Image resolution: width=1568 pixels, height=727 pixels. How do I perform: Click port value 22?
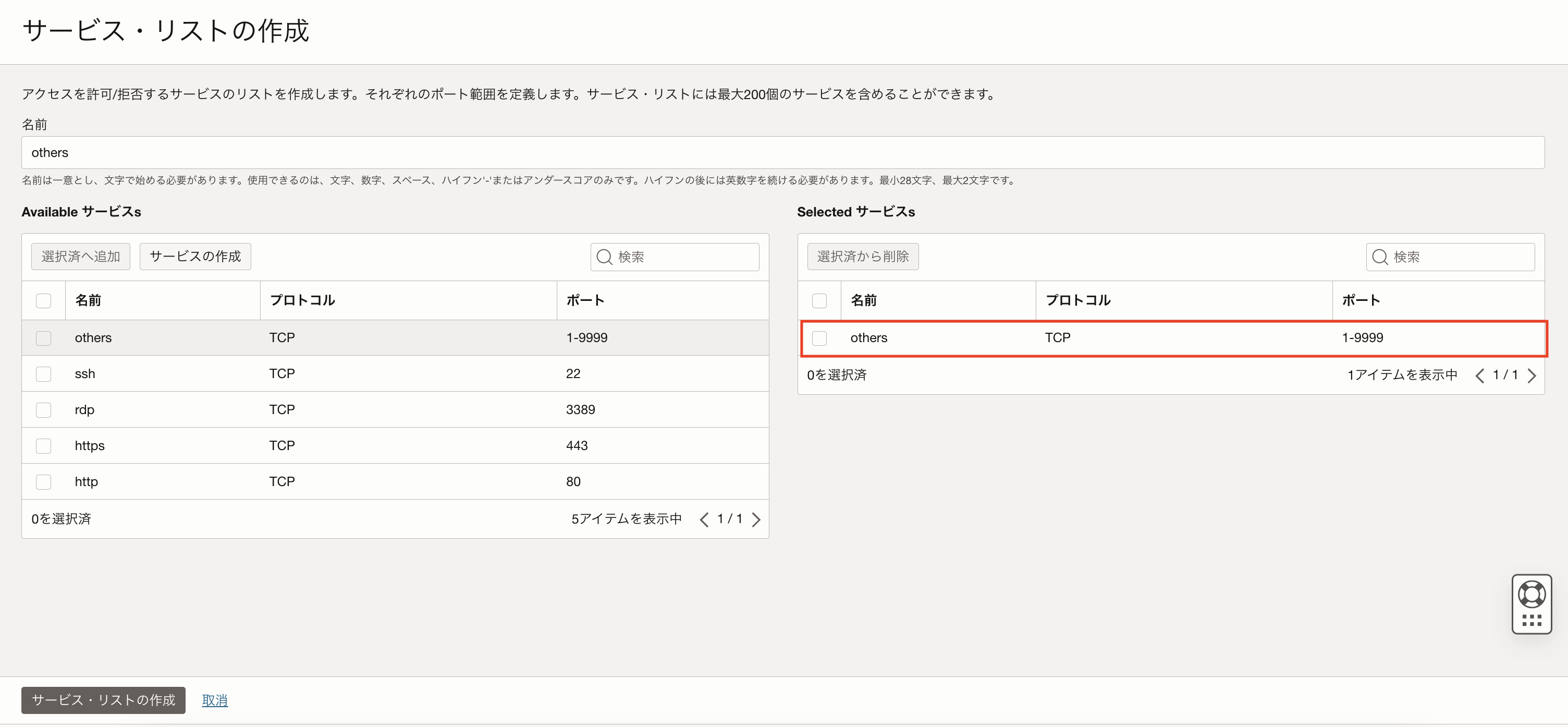573,374
